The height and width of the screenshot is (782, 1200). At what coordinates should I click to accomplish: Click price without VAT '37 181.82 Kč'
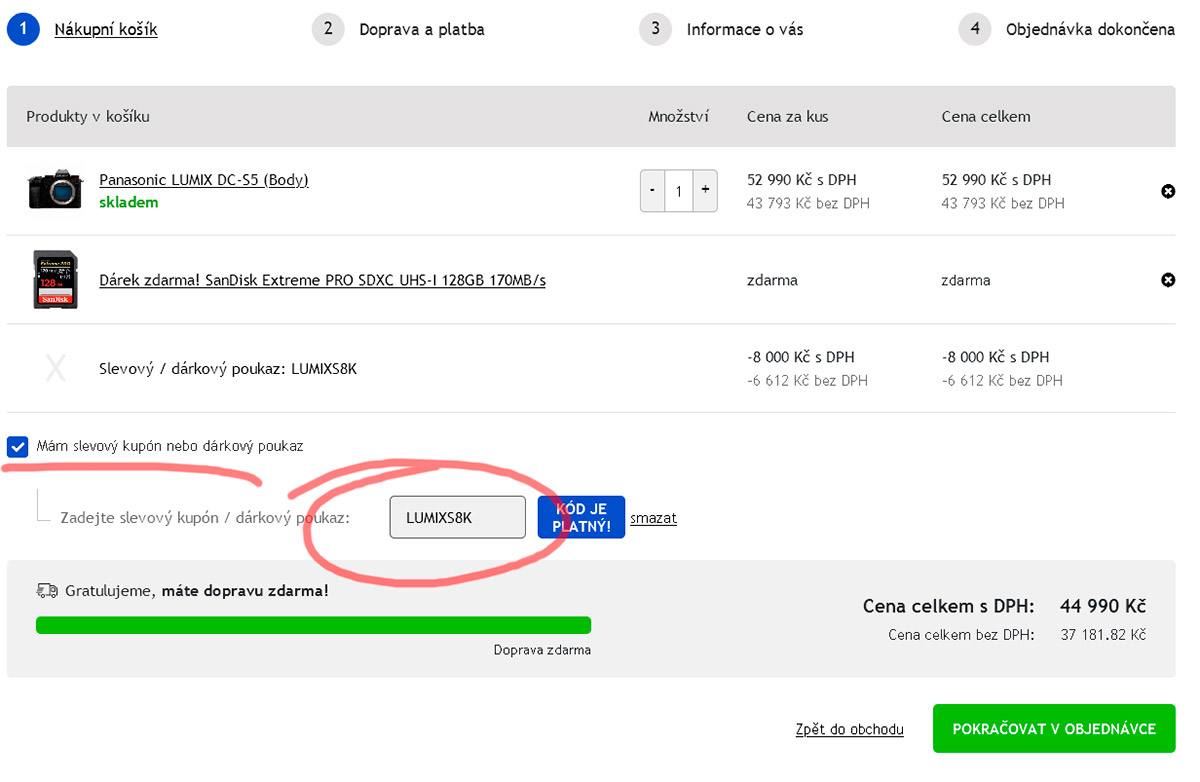point(1103,635)
